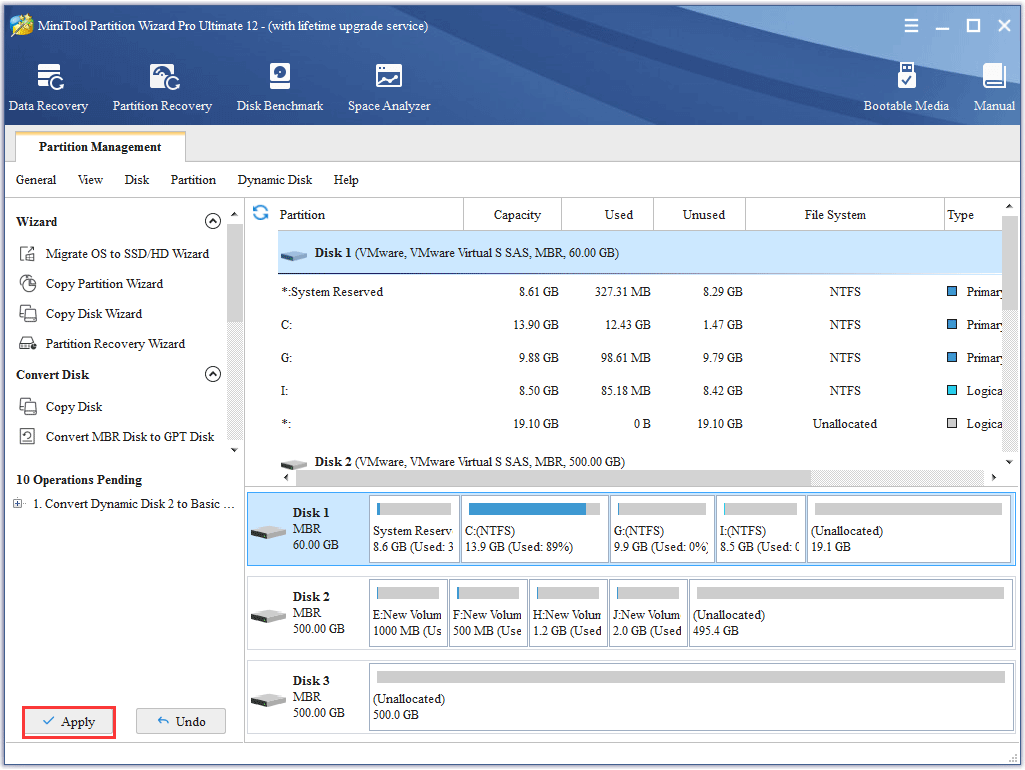The height and width of the screenshot is (770, 1025).
Task: Open the Disk Benchmark tool
Action: [x=280, y=87]
